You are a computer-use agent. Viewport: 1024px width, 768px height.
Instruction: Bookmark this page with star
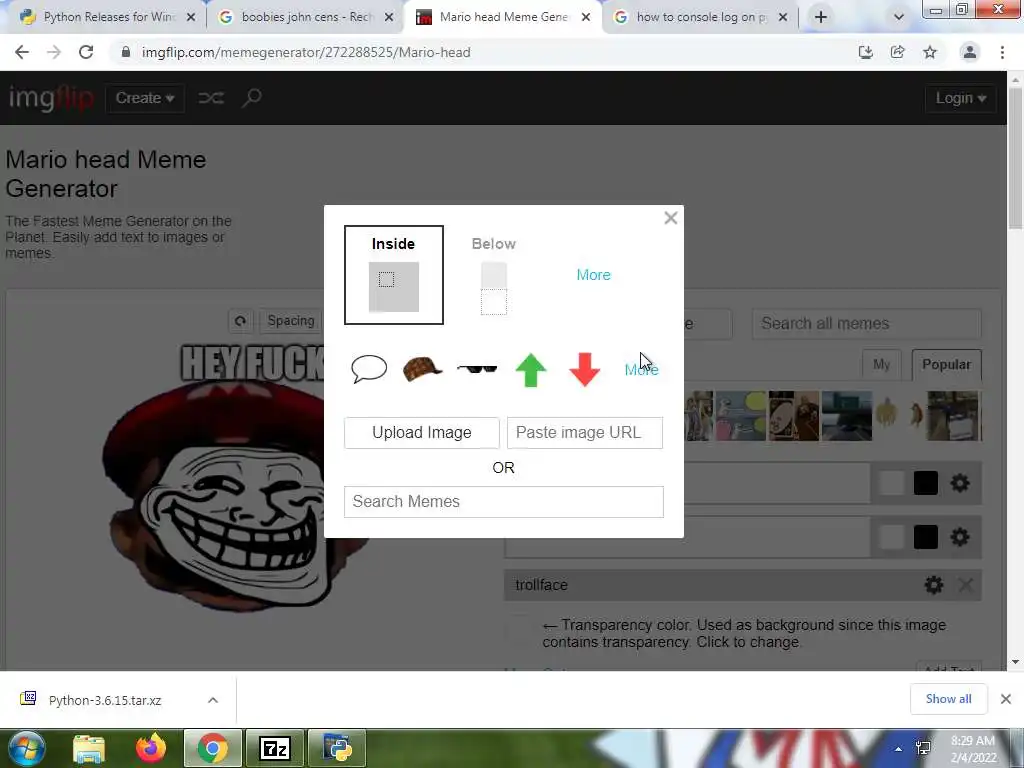tap(930, 52)
